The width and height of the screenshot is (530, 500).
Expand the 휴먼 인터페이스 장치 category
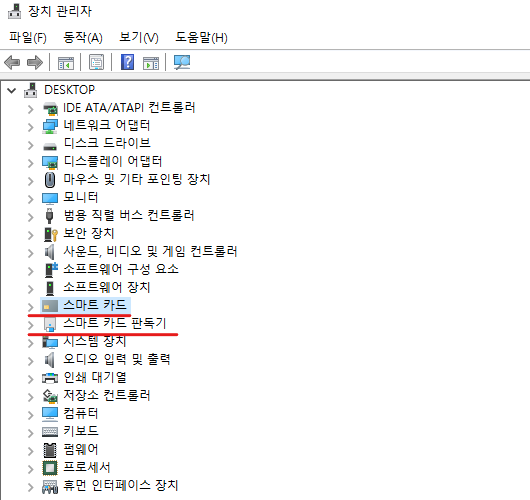pyautogui.click(x=31, y=487)
